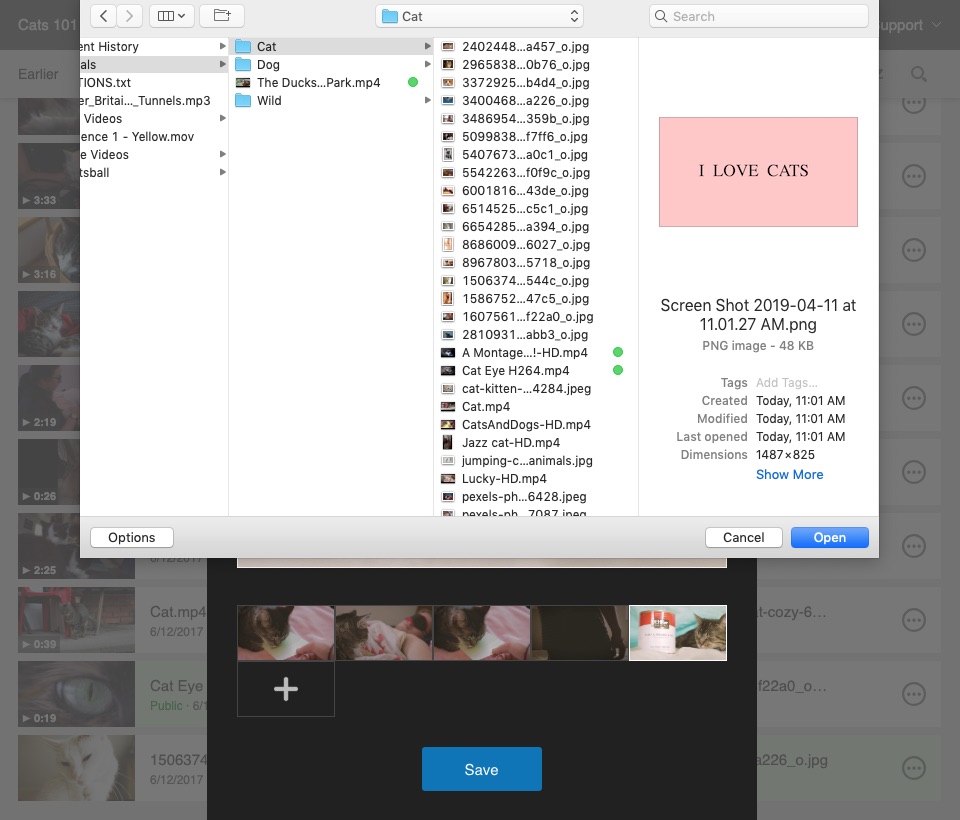Viewport: 960px width, 820px height.
Task: Select file 3486954...359b_o.jpg
Action: pyautogui.click(x=536, y=119)
